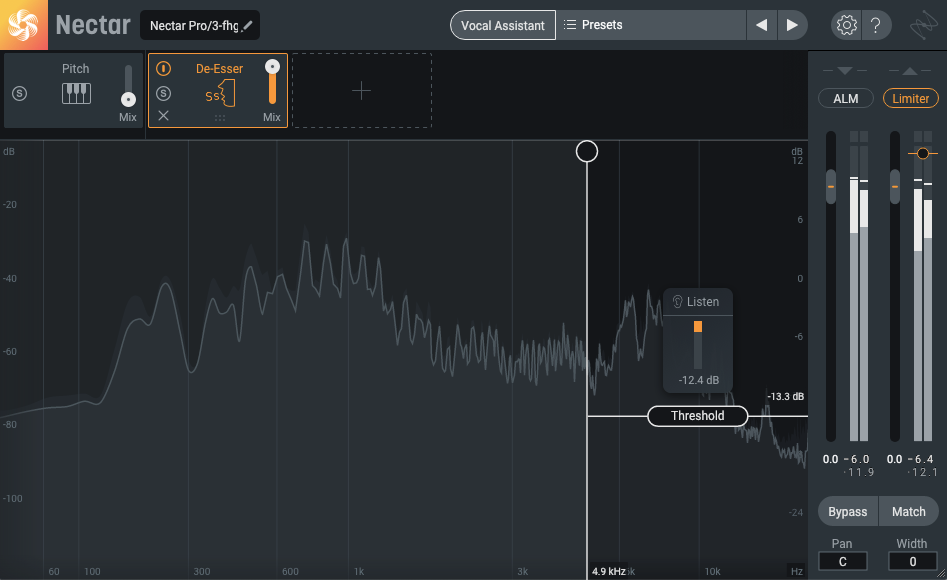The height and width of the screenshot is (580, 947).
Task: Click input meter down-triangle indicator
Action: click(845, 71)
